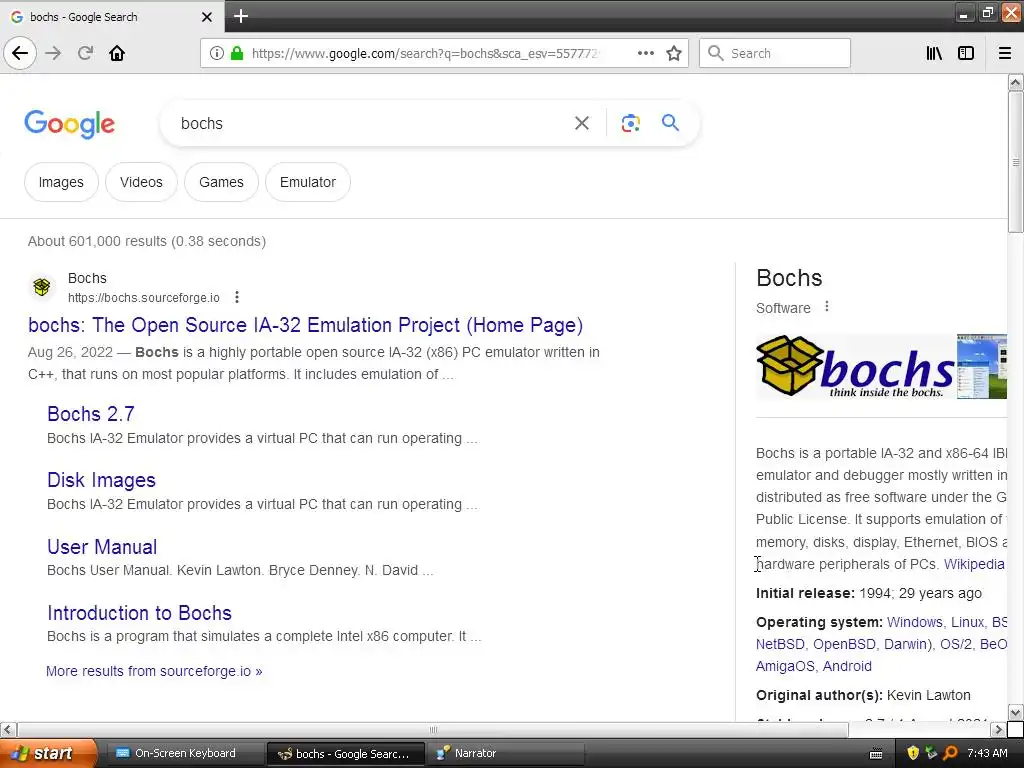Viewport: 1024px width, 768px height.
Task: Clear the Google search box with X
Action: tap(582, 123)
